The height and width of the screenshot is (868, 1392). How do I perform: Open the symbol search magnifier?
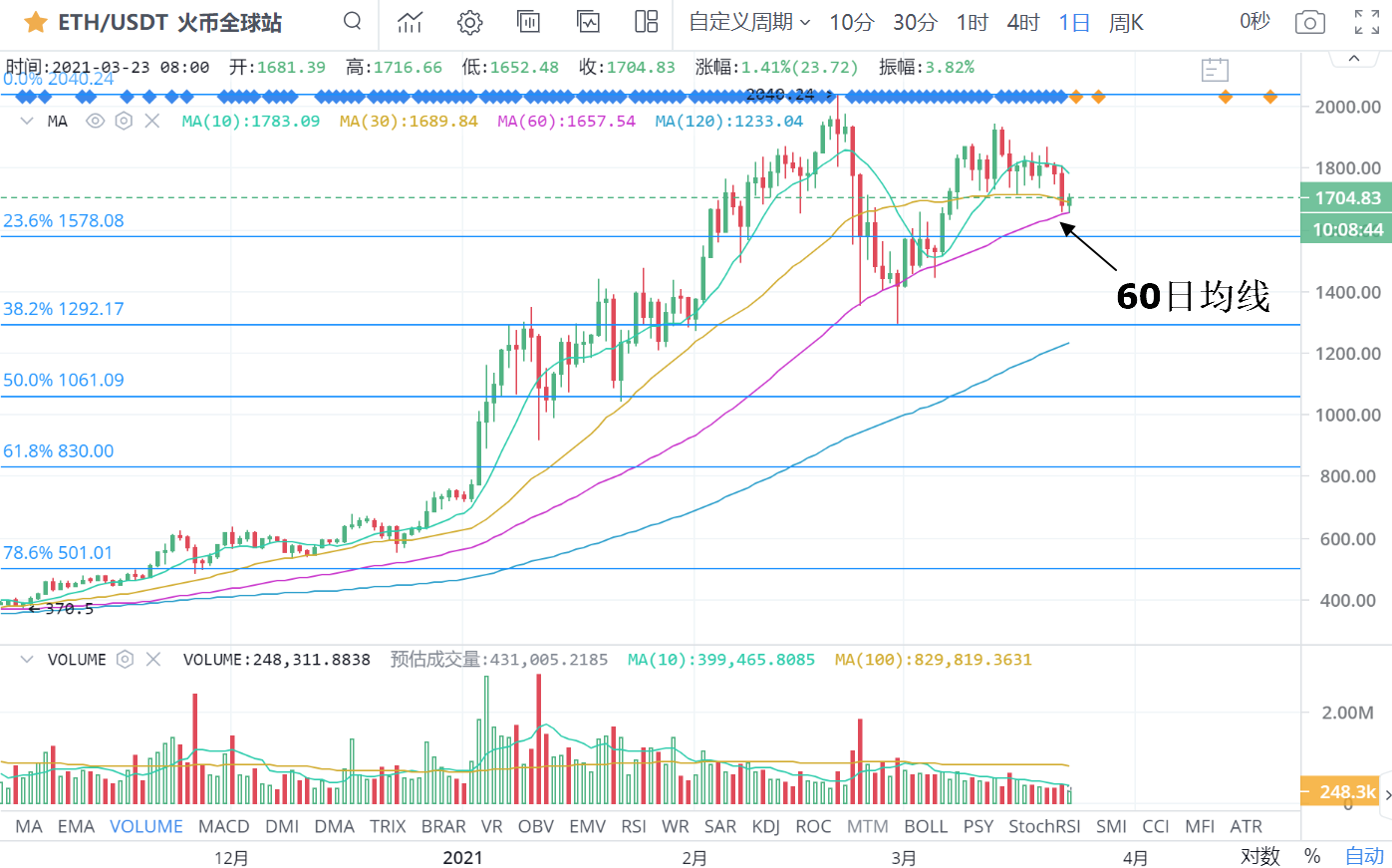coord(352,21)
